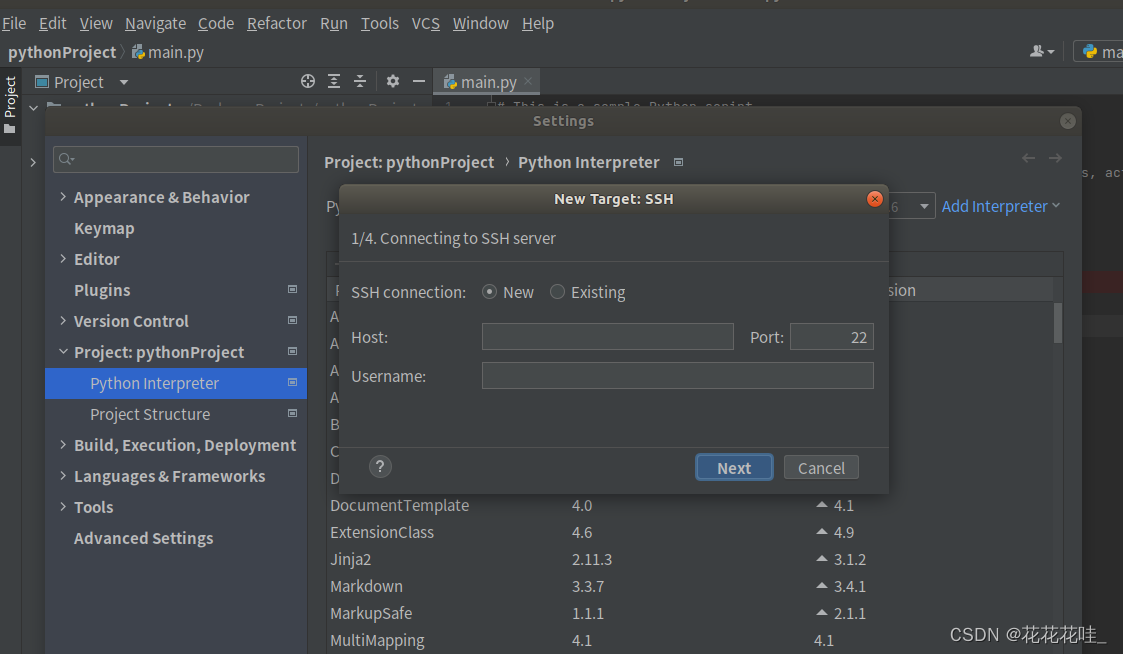Select the MultiMapping package row
The width and height of the screenshot is (1123, 654).
pos(690,640)
